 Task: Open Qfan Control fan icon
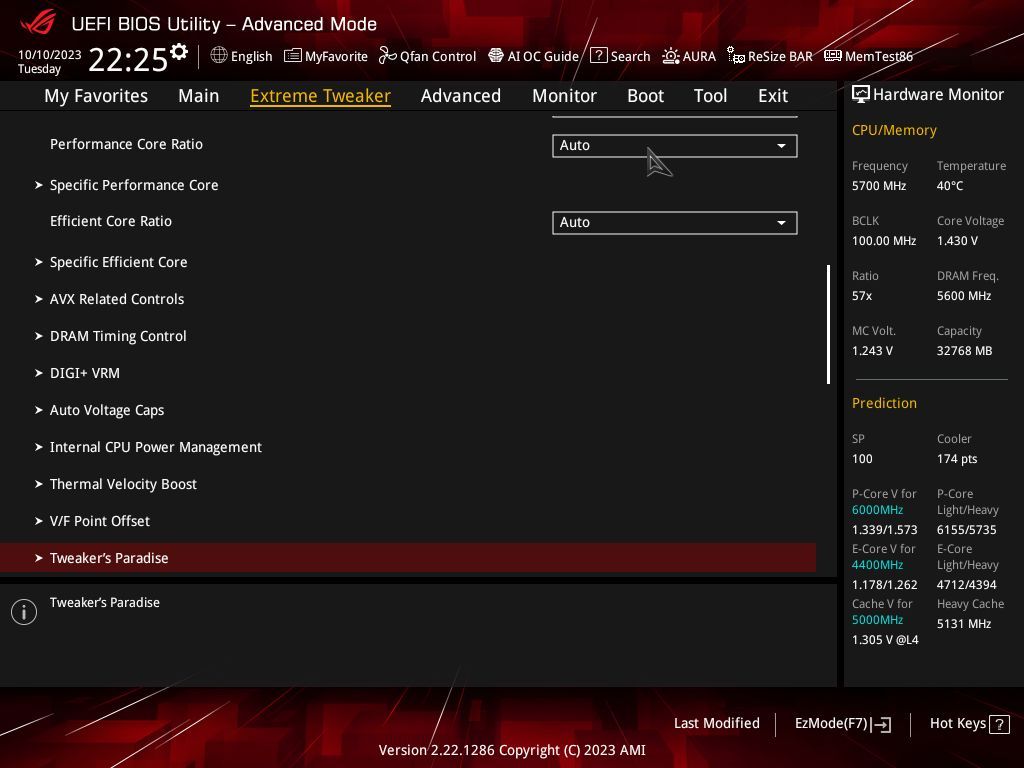coord(387,56)
